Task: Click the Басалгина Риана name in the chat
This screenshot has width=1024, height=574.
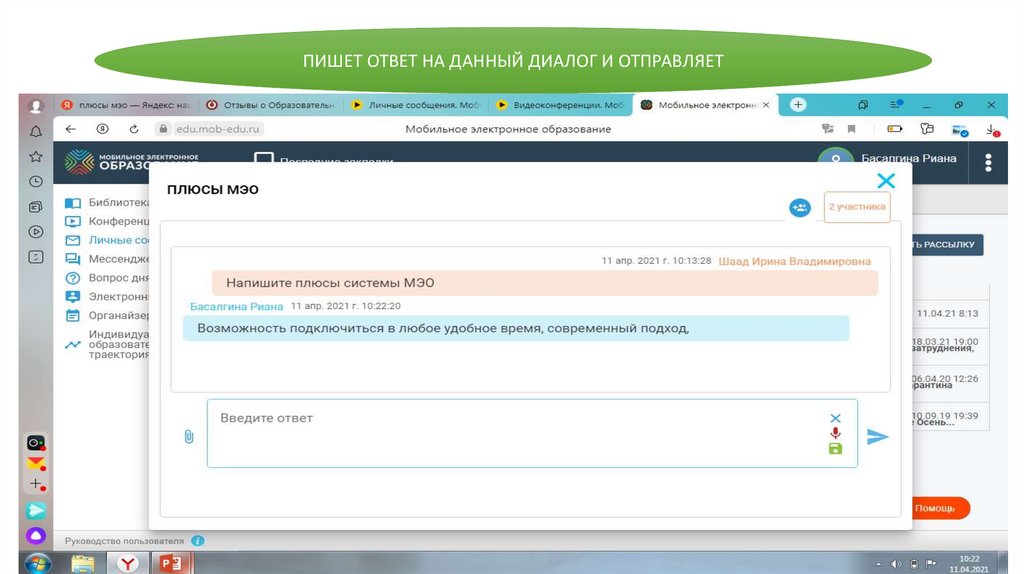Action: tap(236, 306)
